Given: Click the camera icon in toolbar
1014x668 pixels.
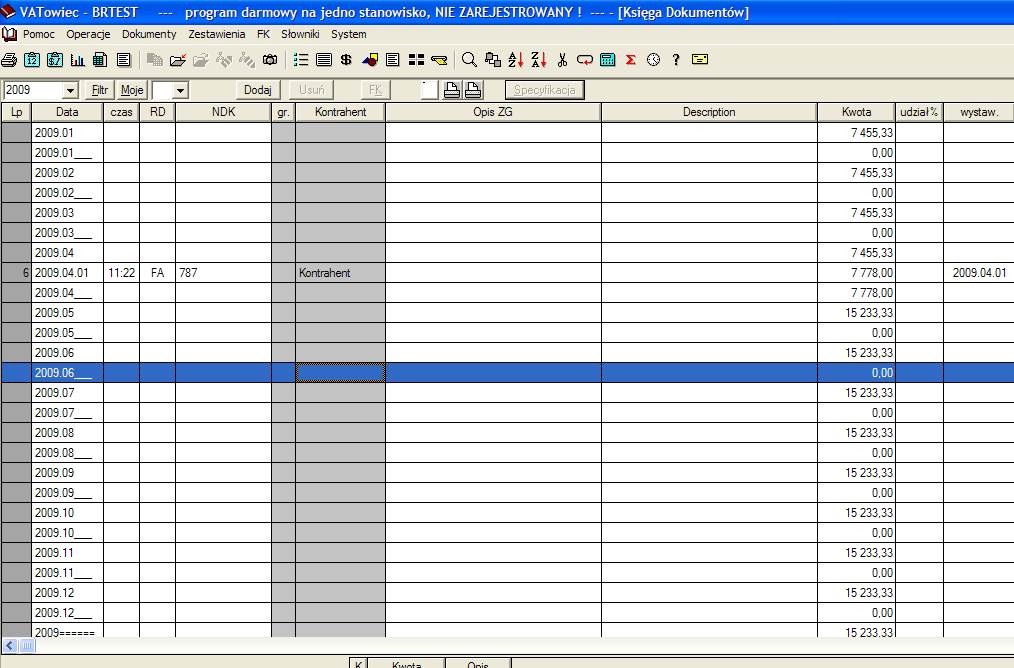Looking at the screenshot, I should [270, 60].
